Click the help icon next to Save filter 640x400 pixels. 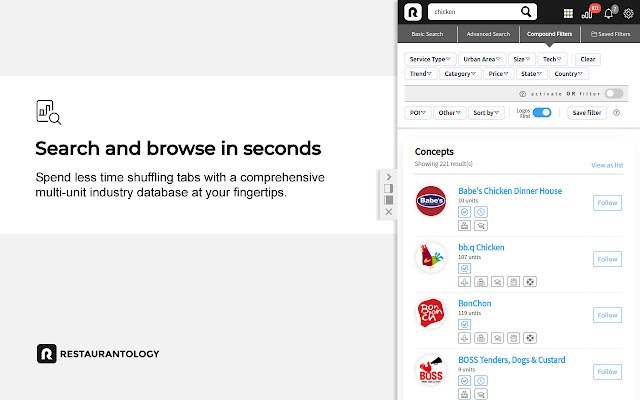click(616, 113)
